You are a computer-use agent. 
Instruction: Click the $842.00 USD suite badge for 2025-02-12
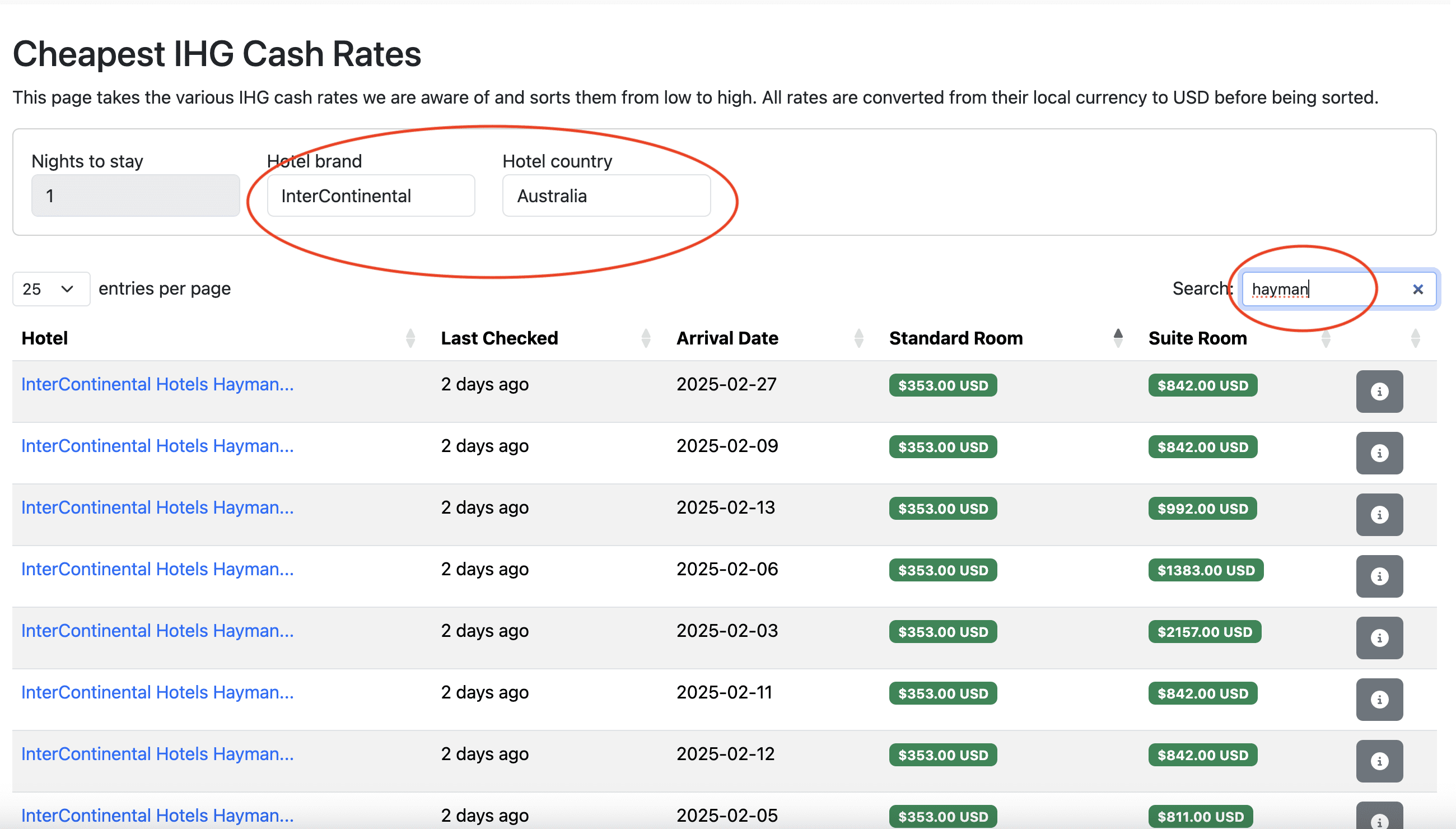click(x=1202, y=755)
